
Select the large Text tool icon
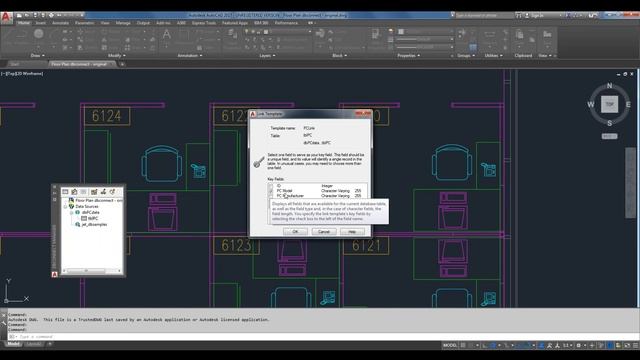coord(167,34)
